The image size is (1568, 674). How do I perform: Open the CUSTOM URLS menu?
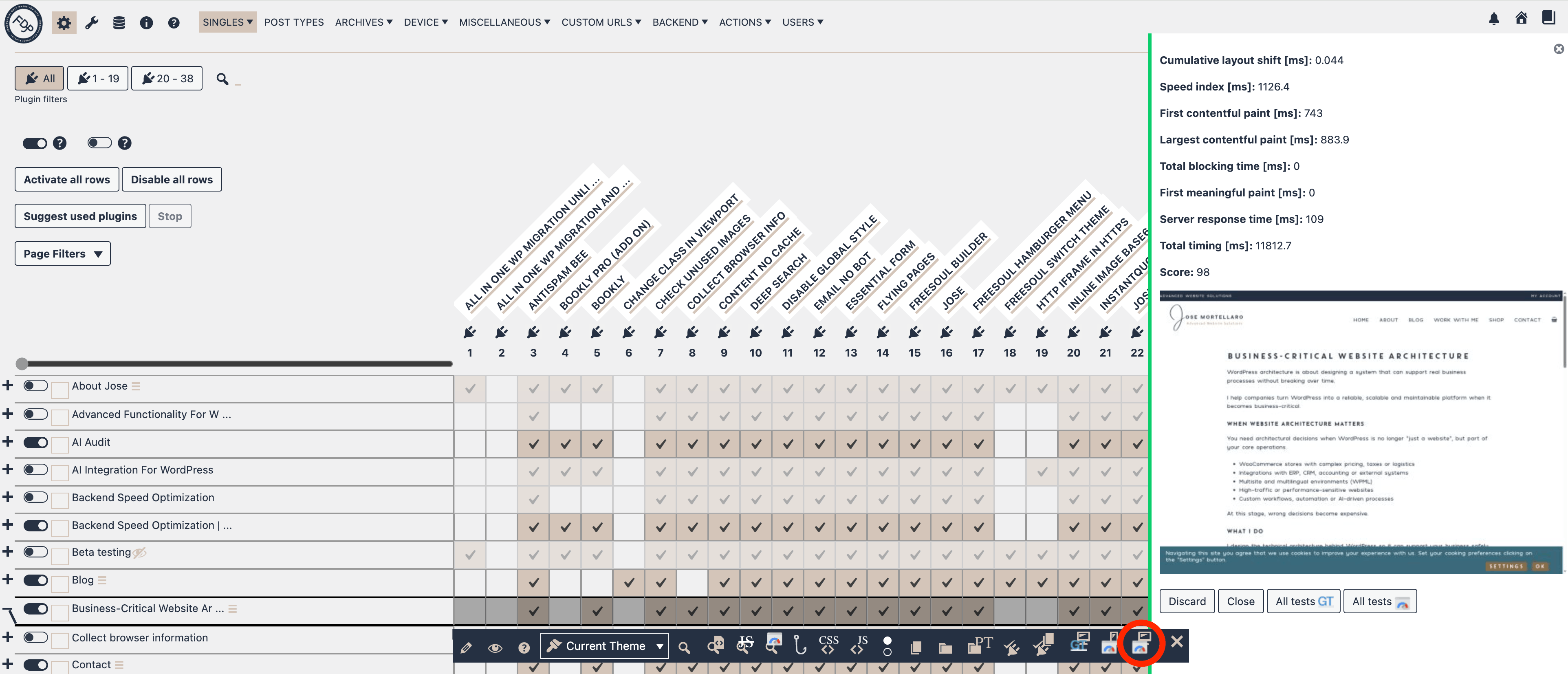pos(601,22)
